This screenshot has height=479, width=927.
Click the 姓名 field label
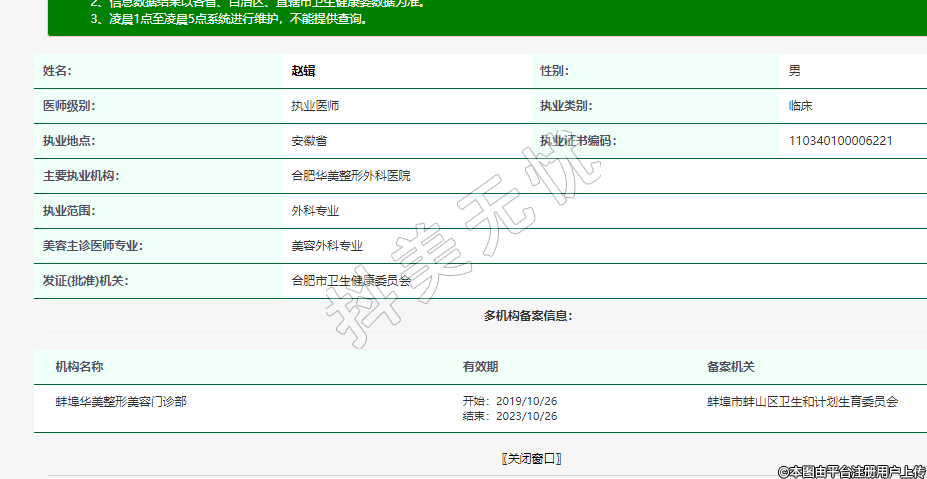pyautogui.click(x=57, y=71)
